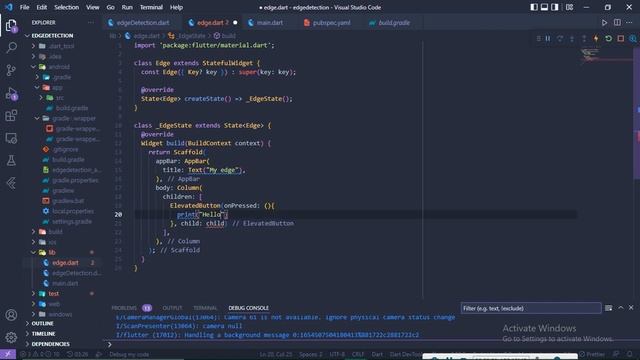
Task: Open the Search view in activity bar
Action: coord(11,47)
